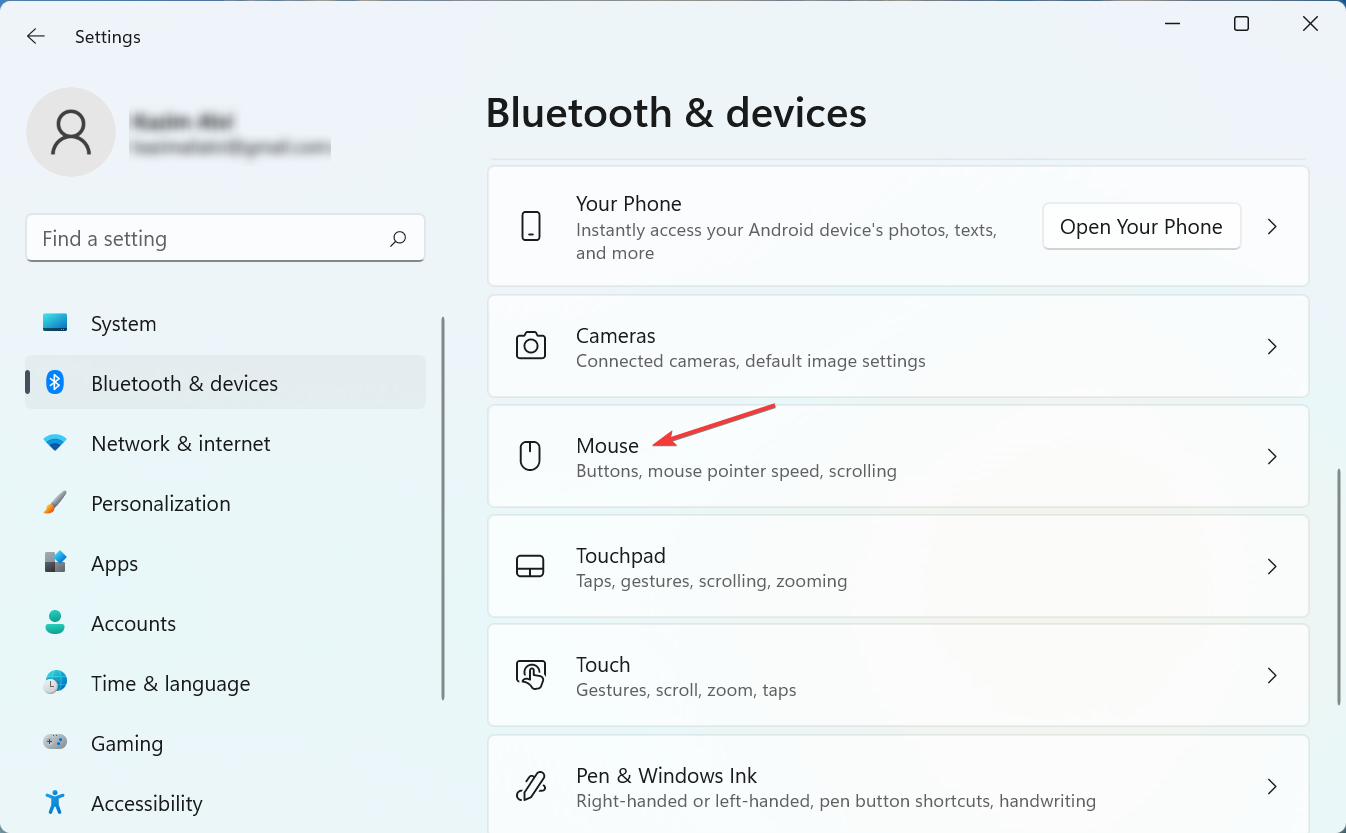1346x833 pixels.
Task: Go back using the arrow button
Action: click(35, 36)
